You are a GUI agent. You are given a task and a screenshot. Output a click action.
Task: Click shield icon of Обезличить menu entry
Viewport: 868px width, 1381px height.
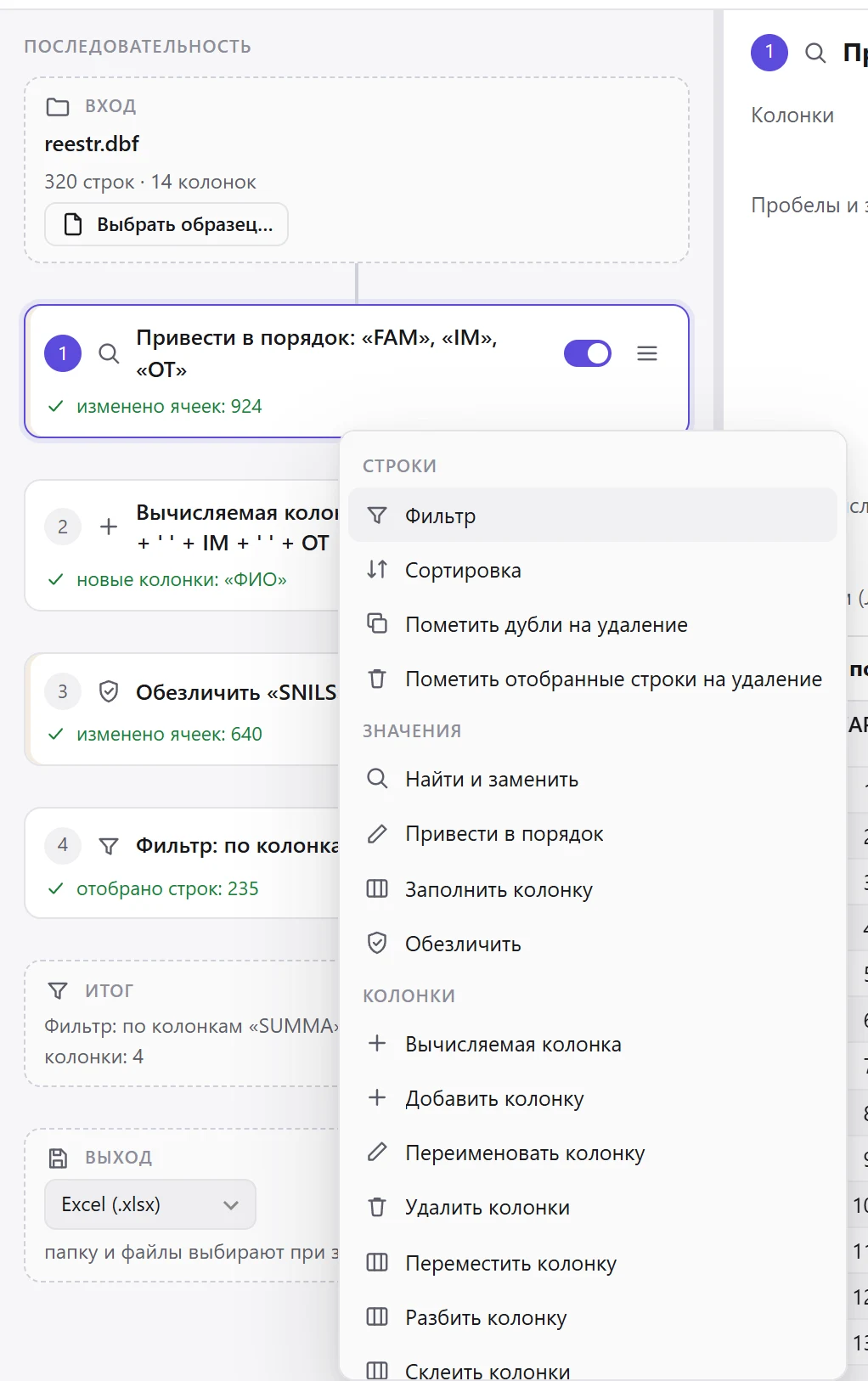(377, 943)
